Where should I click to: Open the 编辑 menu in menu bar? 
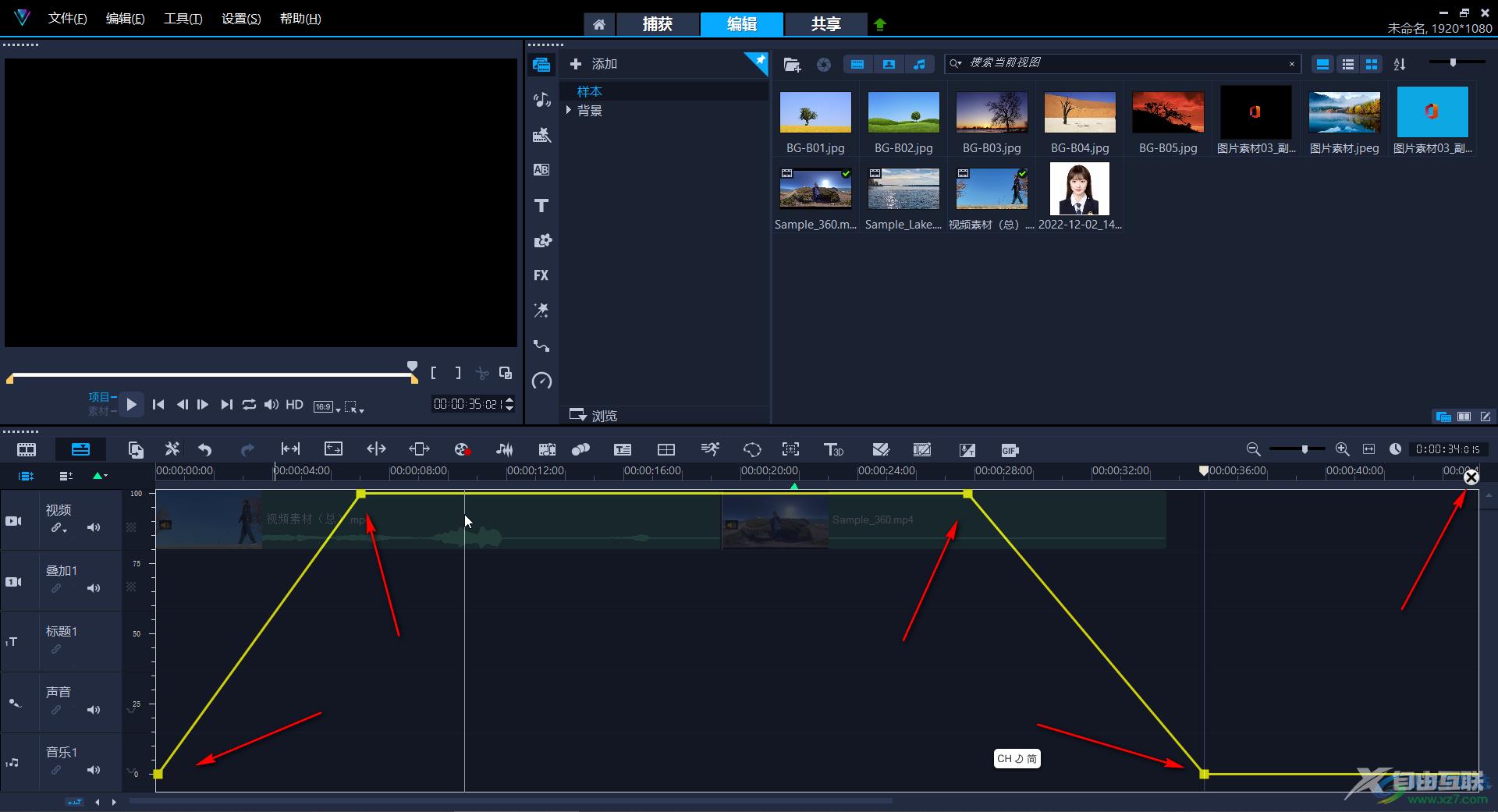pos(125,18)
